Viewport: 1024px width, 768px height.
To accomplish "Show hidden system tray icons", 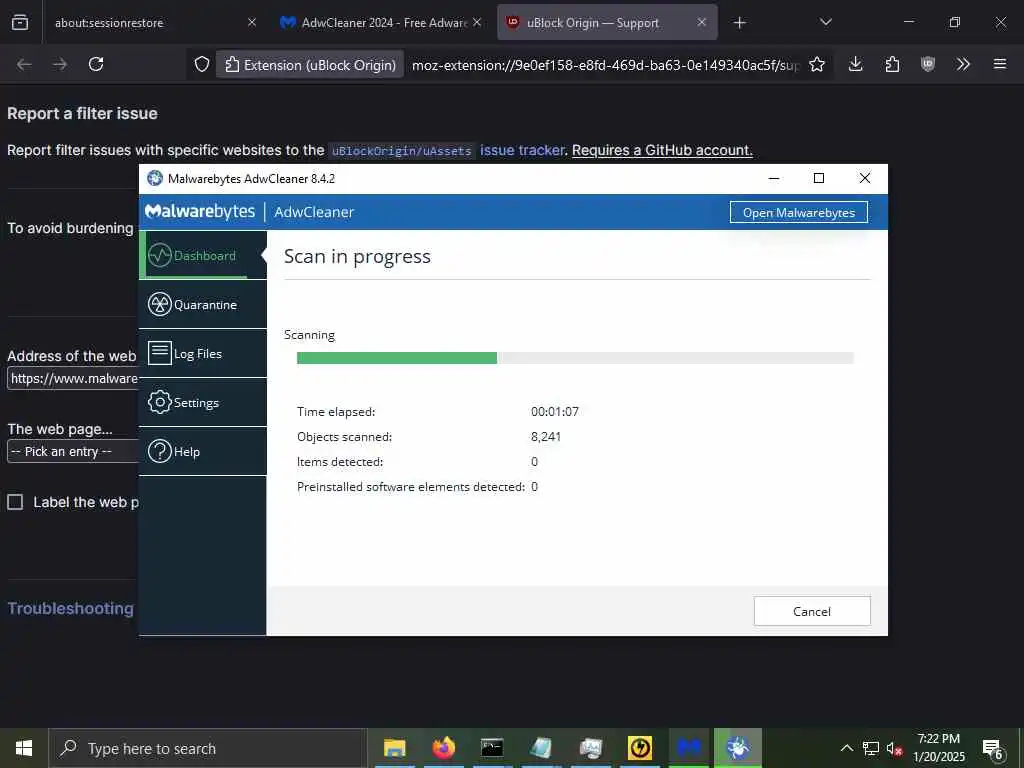I will pyautogui.click(x=846, y=748).
